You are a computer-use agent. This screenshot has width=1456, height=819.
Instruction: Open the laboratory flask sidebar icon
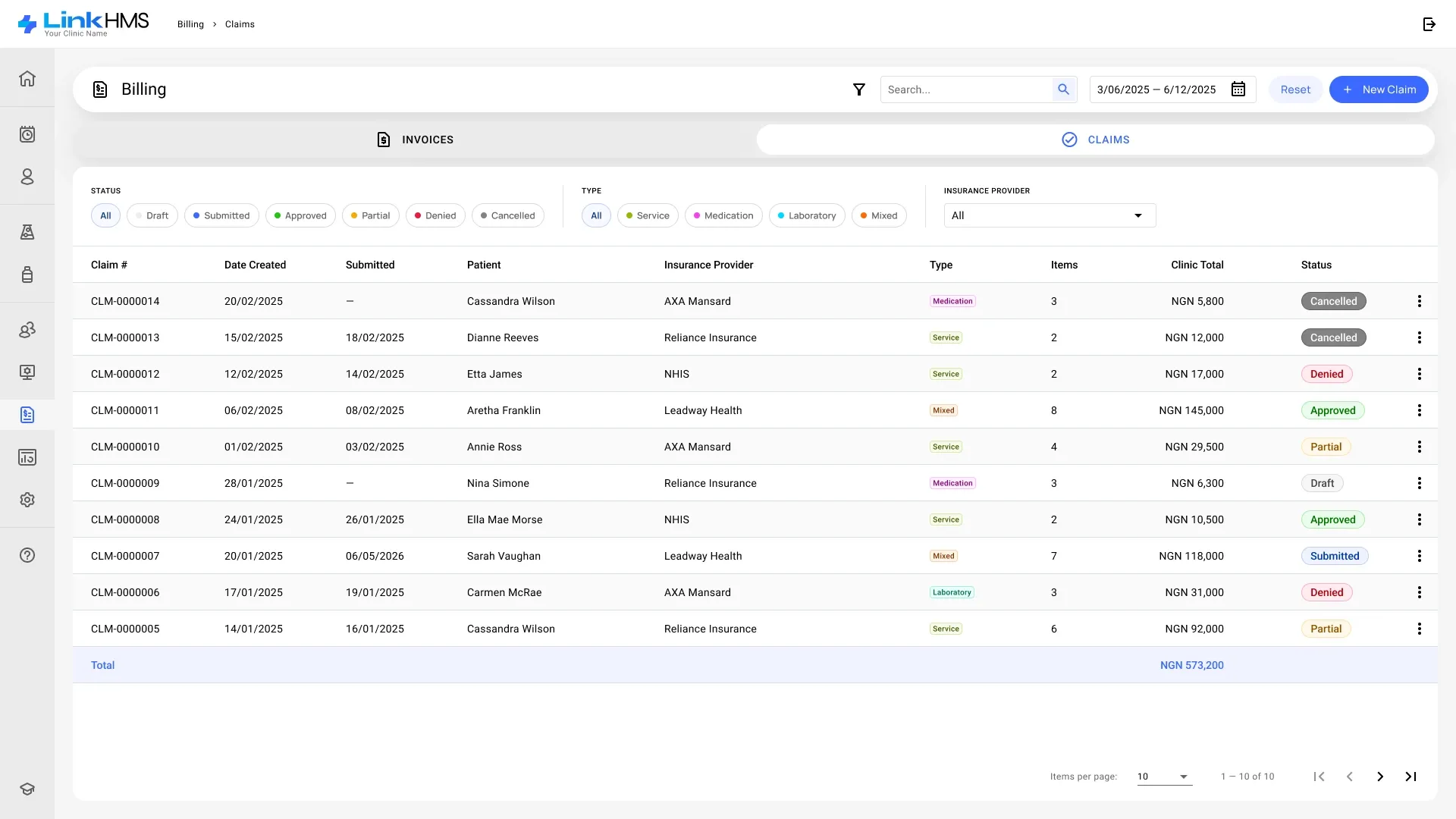27,232
